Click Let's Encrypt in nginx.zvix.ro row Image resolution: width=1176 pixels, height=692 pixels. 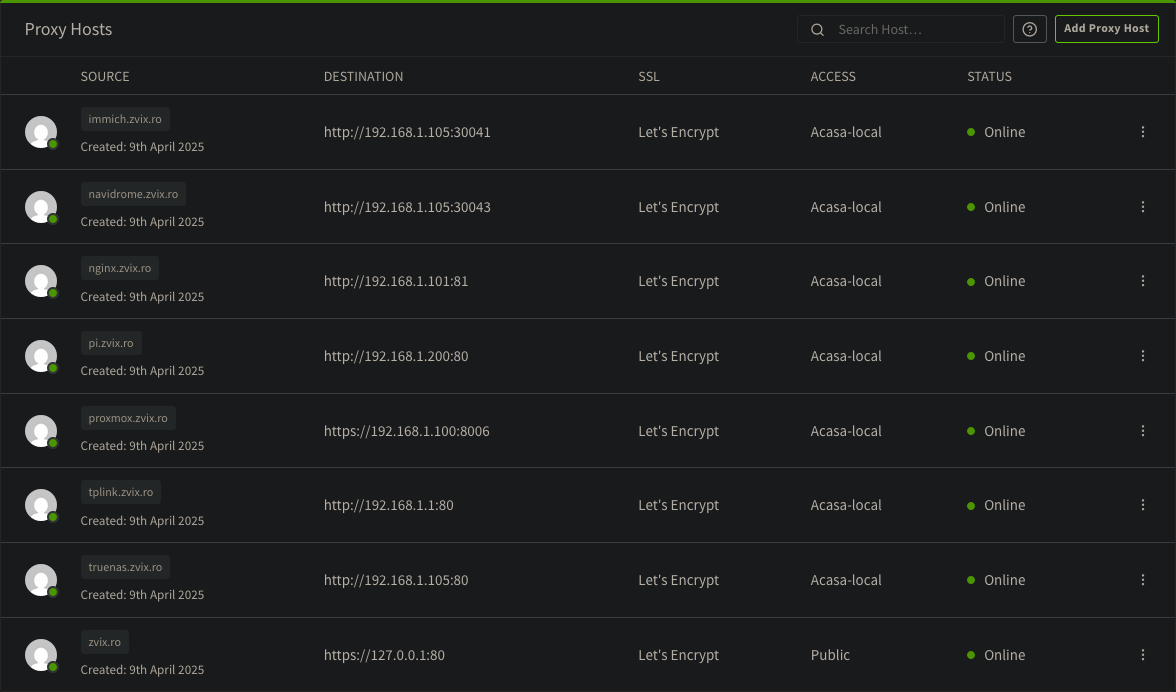coord(679,281)
